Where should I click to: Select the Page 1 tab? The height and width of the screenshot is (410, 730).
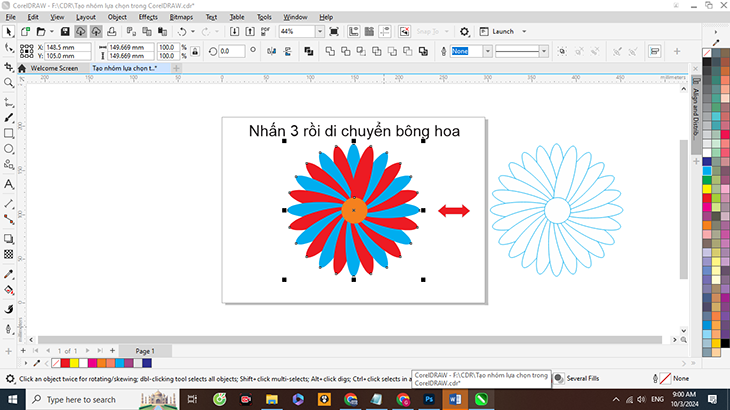click(x=145, y=351)
